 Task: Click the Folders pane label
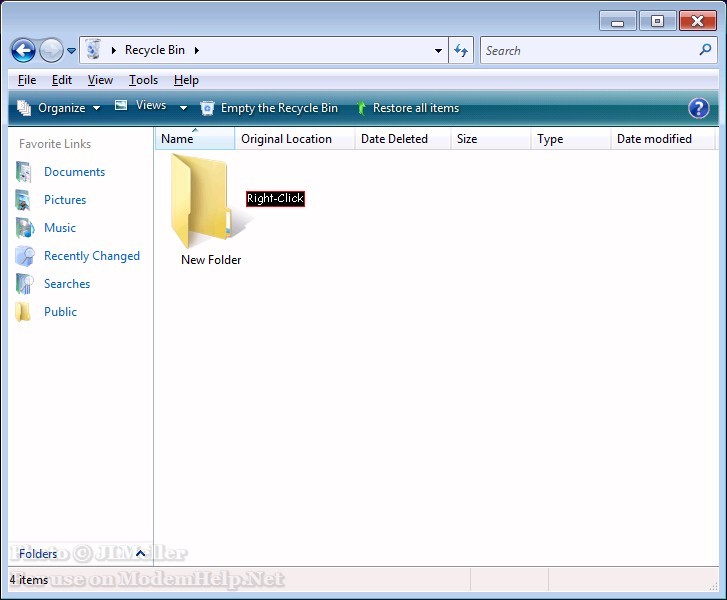coord(38,554)
